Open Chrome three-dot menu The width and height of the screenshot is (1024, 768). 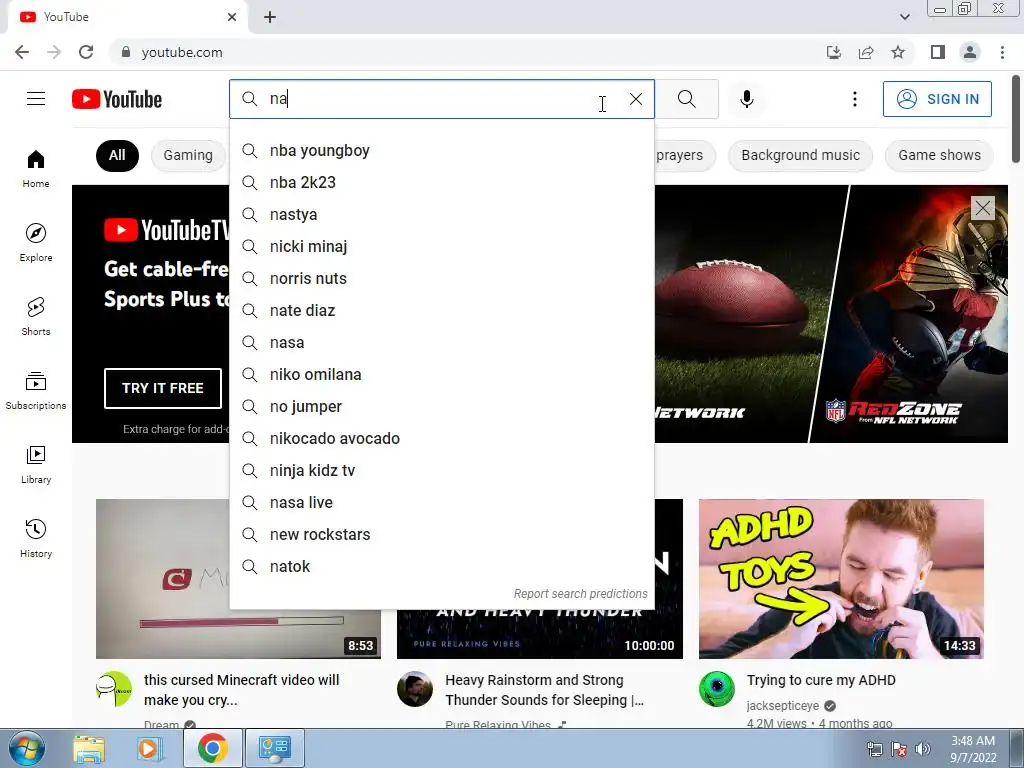point(1002,52)
